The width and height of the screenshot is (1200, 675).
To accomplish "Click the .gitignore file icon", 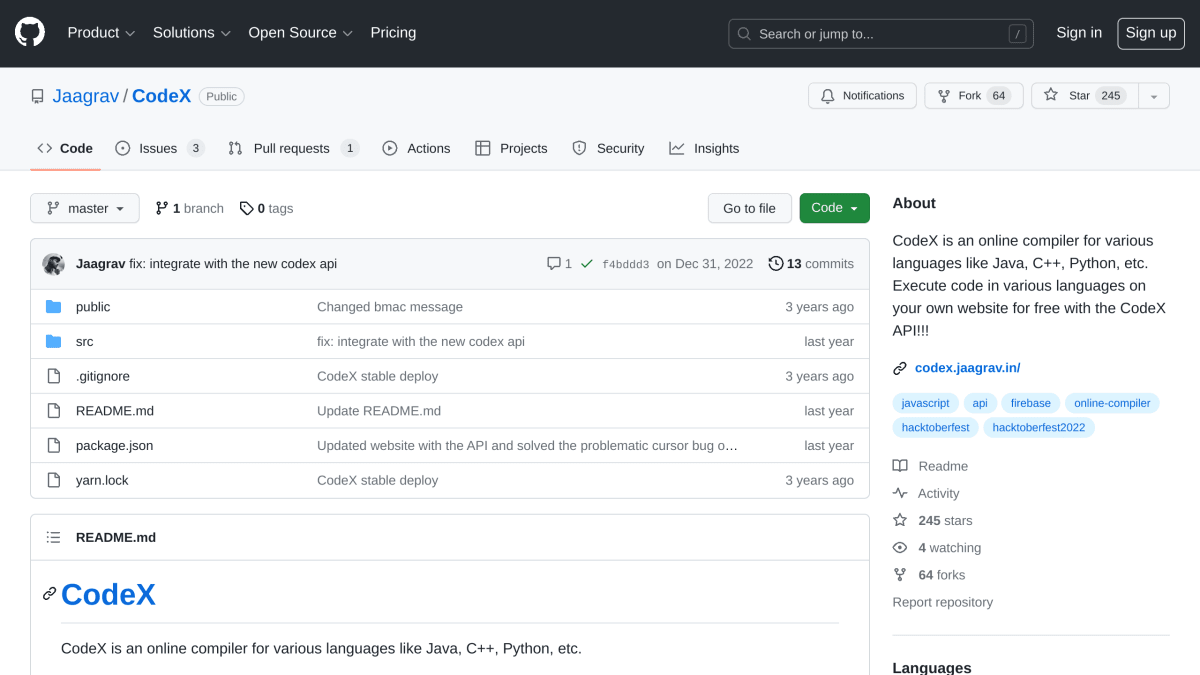I will (x=54, y=376).
